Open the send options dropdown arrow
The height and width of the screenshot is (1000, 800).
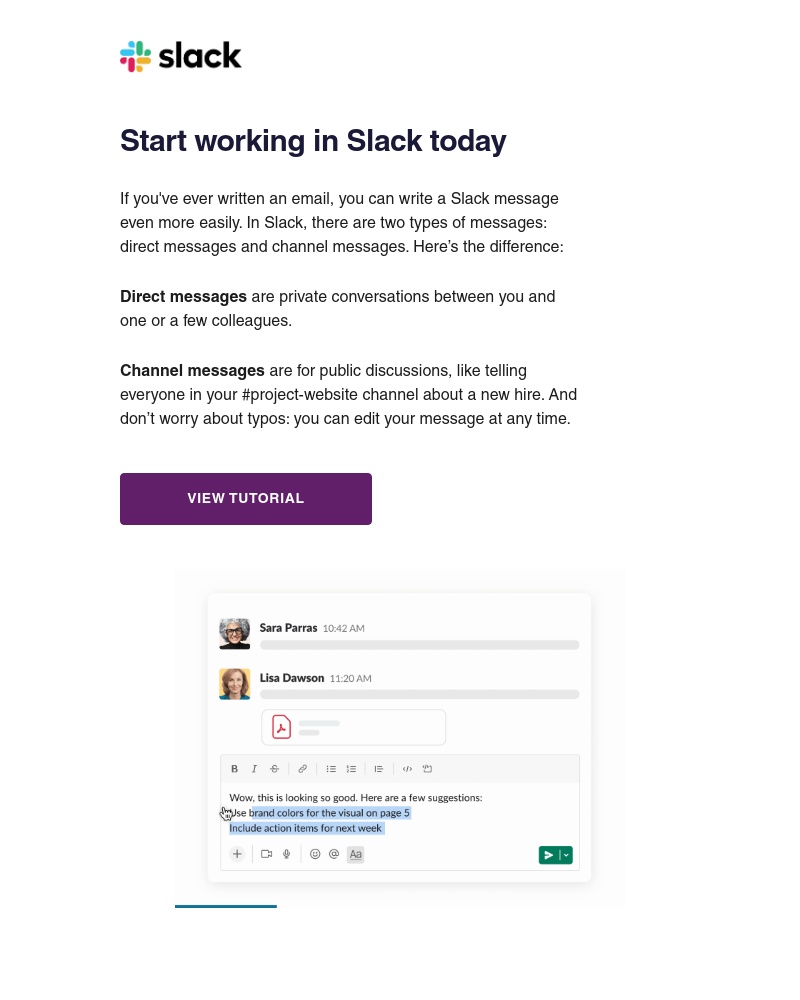[x=565, y=855]
